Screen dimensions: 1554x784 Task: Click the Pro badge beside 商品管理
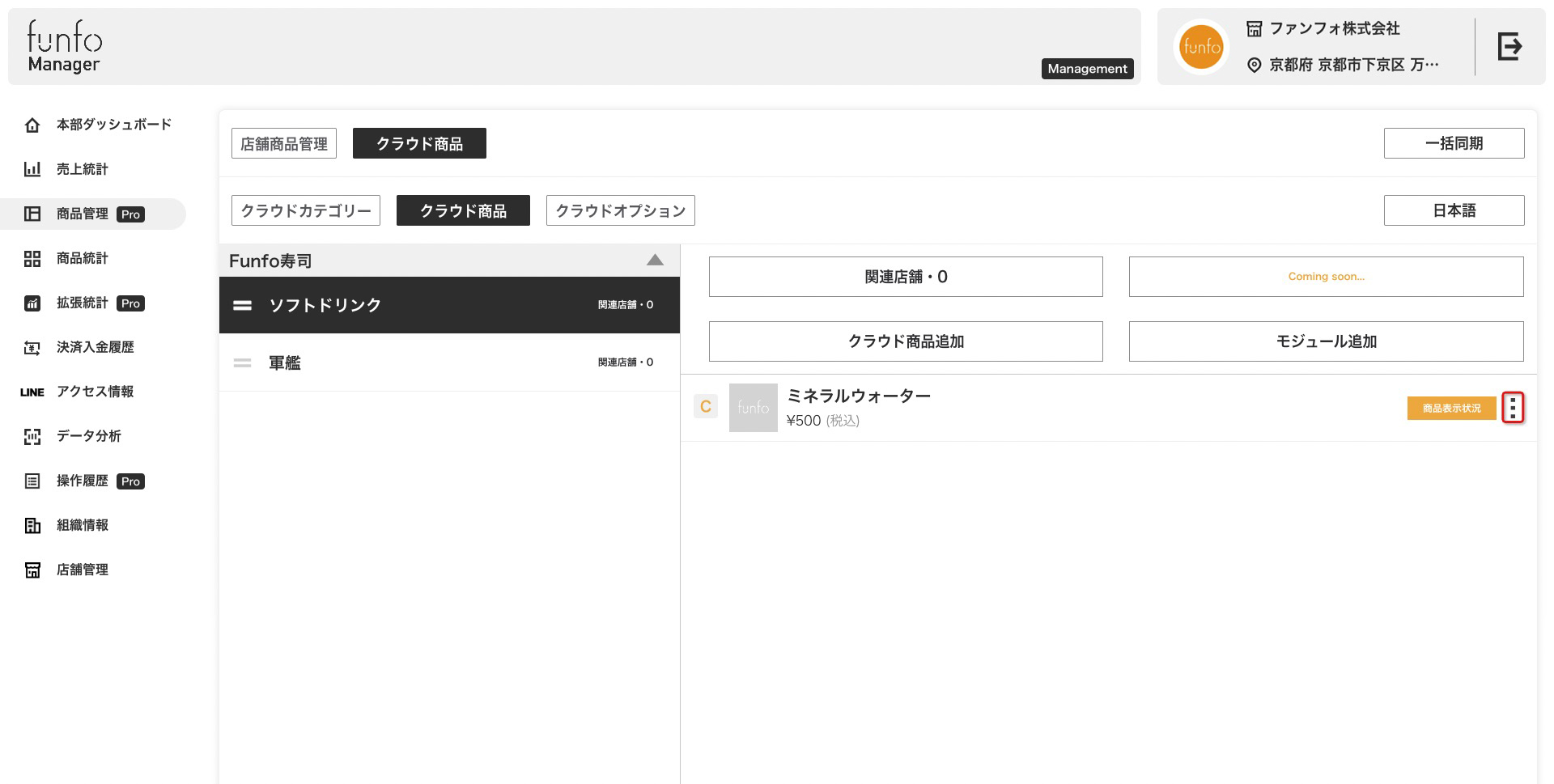[x=130, y=214]
